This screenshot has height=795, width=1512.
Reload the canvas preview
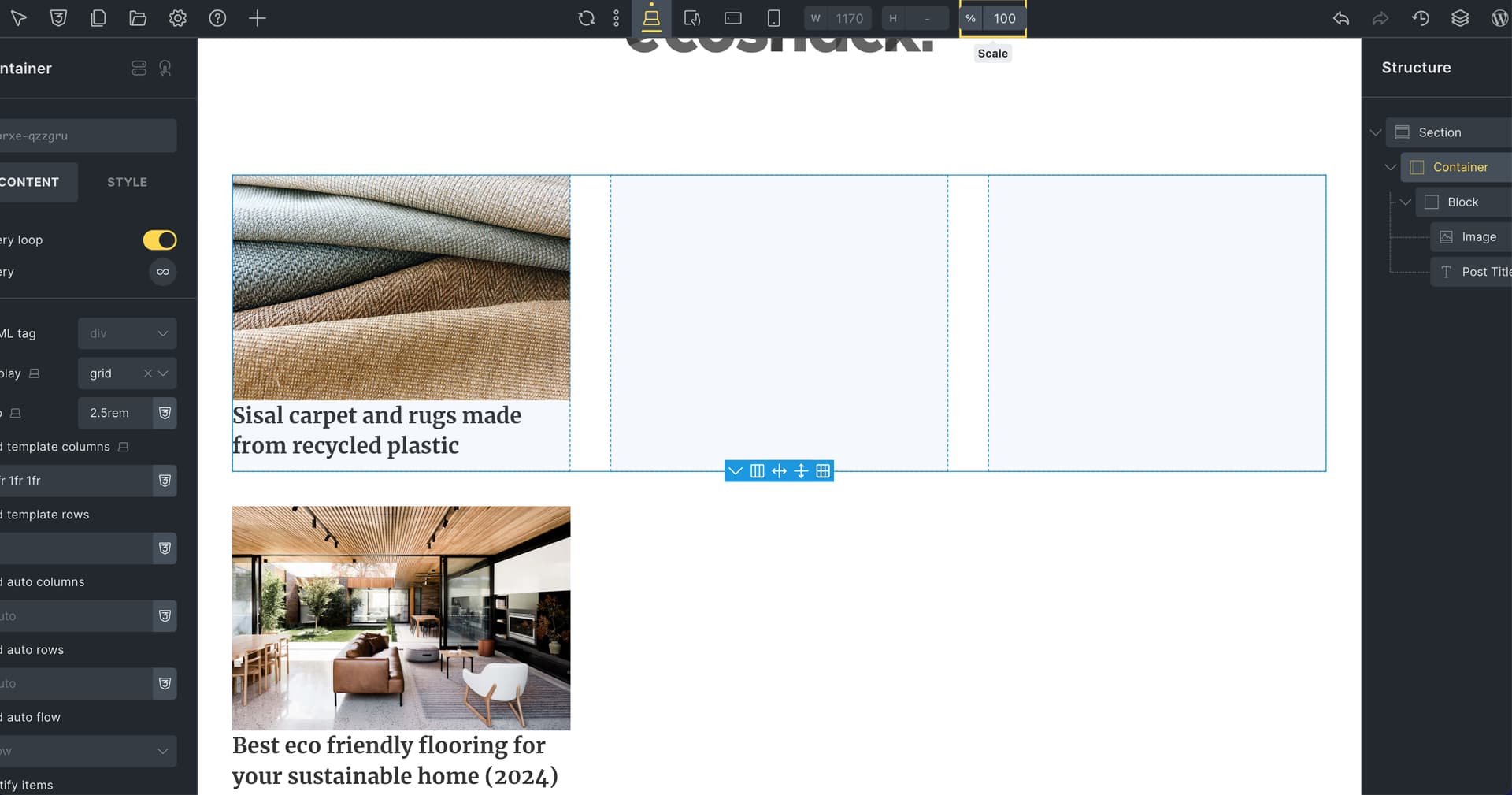click(586, 18)
